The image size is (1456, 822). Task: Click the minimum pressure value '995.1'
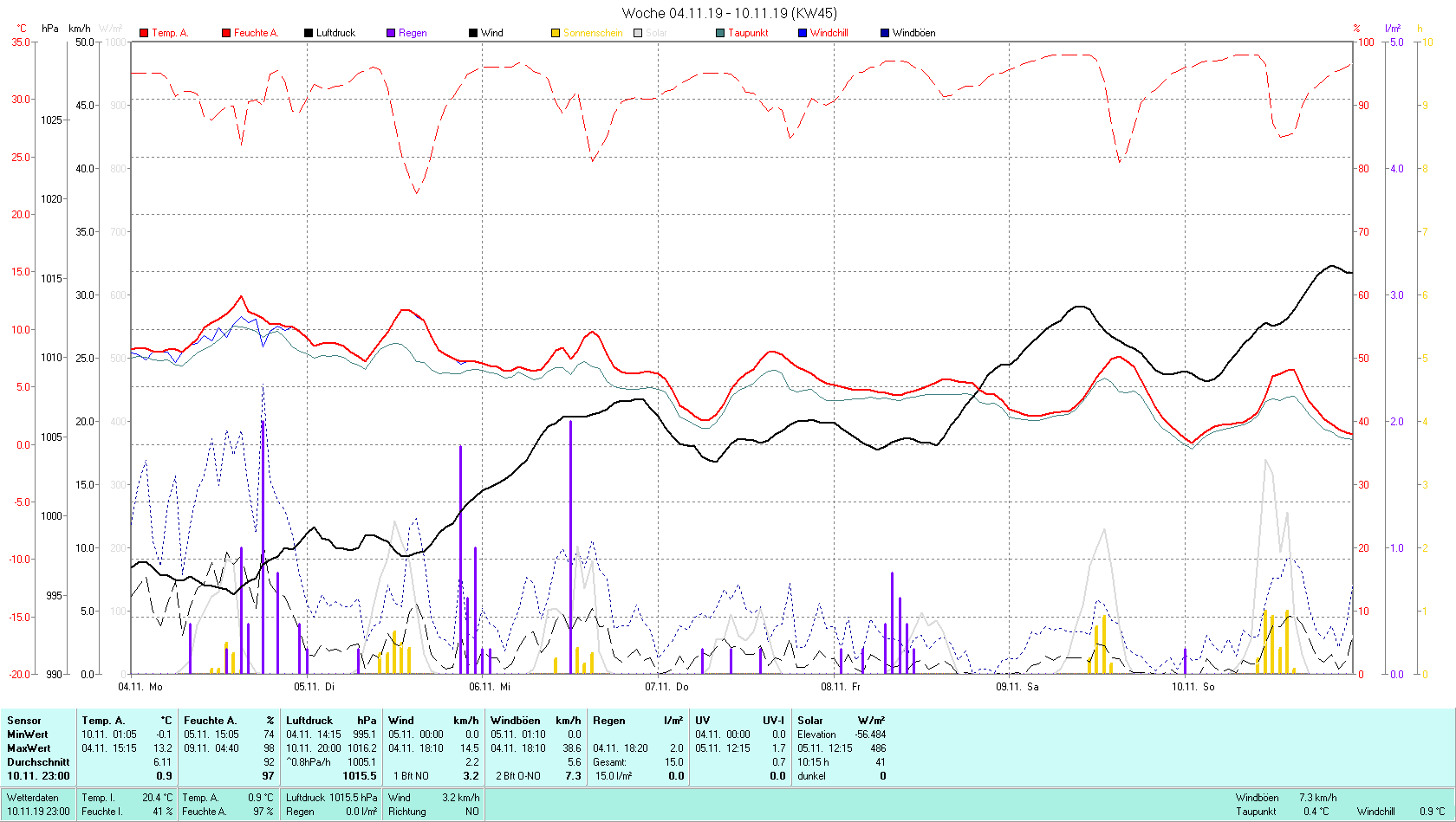pyautogui.click(x=364, y=735)
